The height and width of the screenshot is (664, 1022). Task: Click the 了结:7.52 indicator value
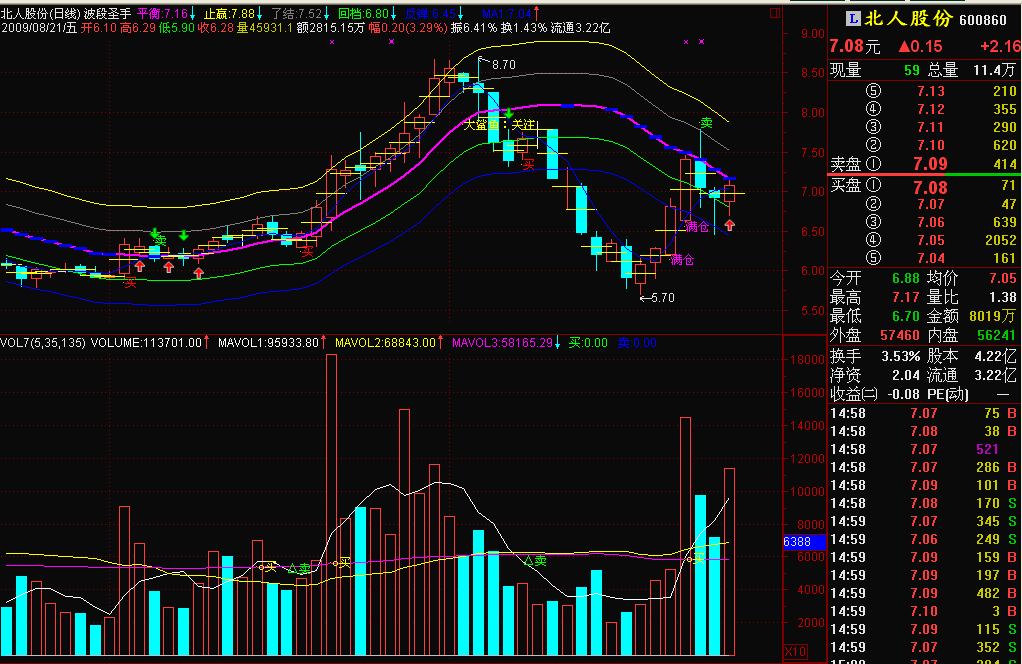(297, 14)
